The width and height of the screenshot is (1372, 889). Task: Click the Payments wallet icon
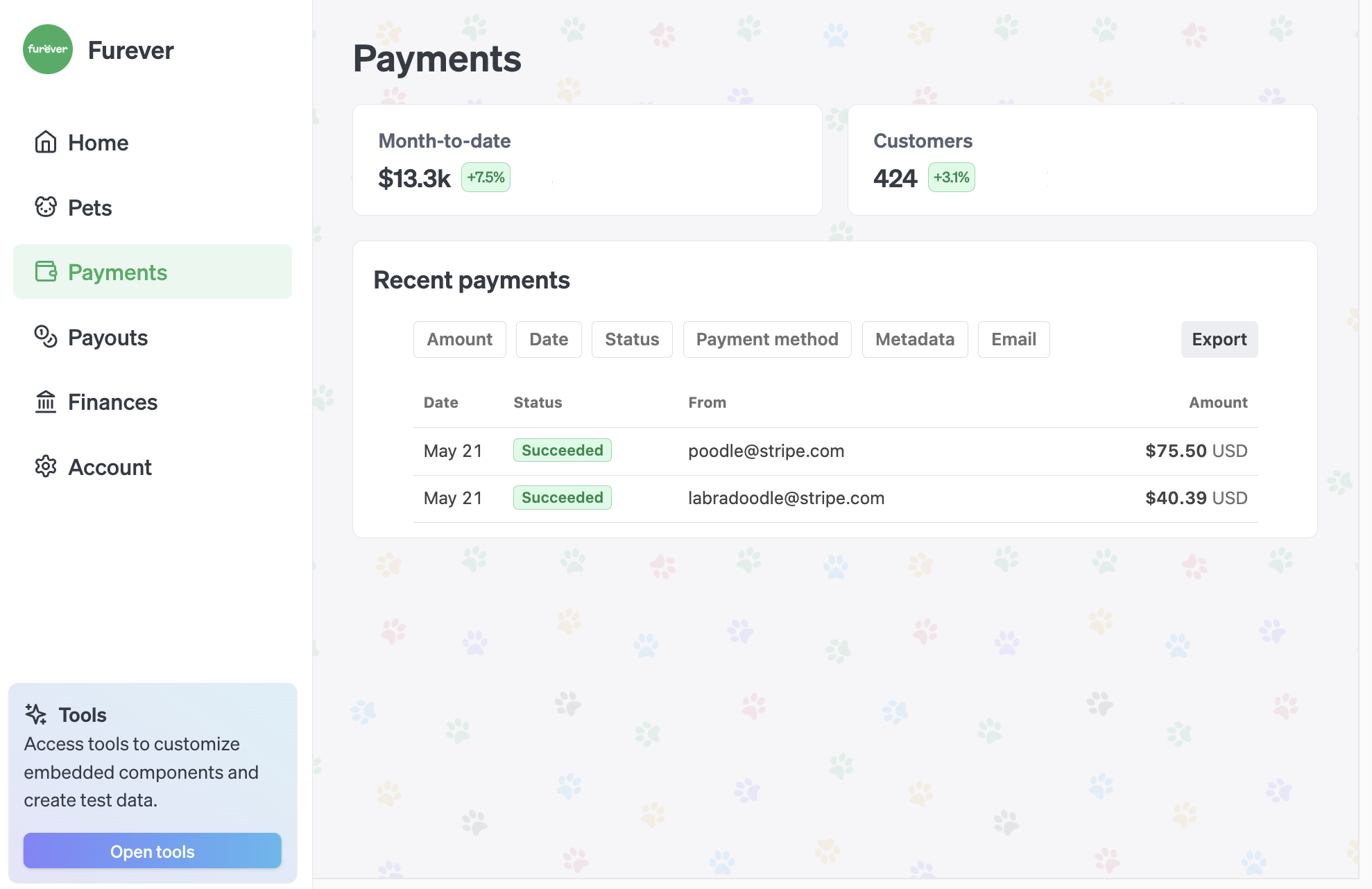pyautogui.click(x=46, y=271)
